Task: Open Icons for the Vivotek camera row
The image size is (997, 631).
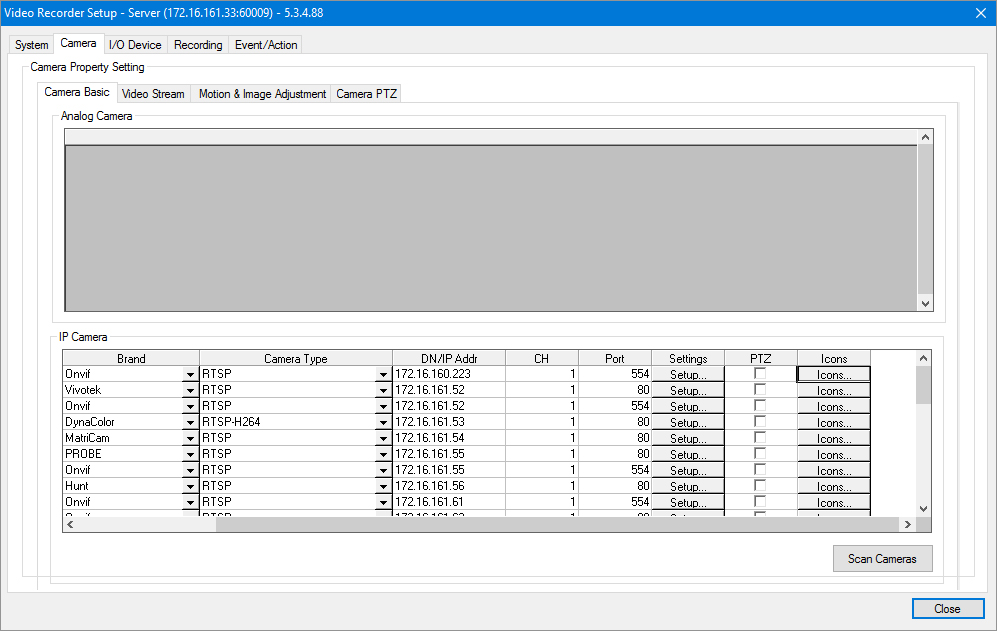Action: tap(833, 390)
